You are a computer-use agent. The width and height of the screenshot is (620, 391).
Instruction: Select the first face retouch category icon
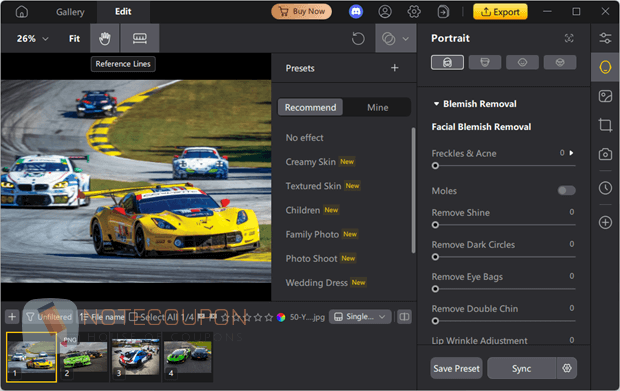(x=447, y=62)
